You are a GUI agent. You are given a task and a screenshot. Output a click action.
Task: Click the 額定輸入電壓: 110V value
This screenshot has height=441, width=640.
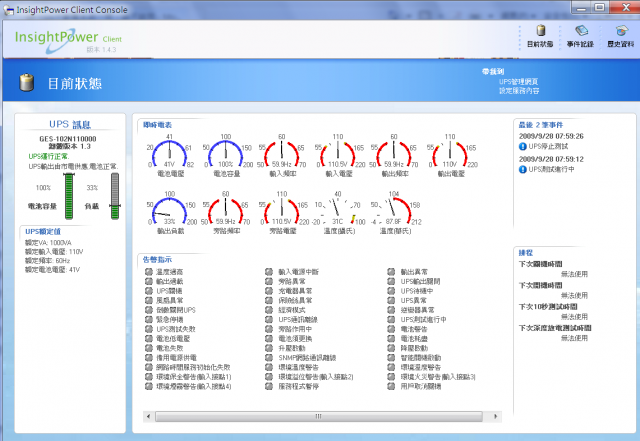click(54, 252)
